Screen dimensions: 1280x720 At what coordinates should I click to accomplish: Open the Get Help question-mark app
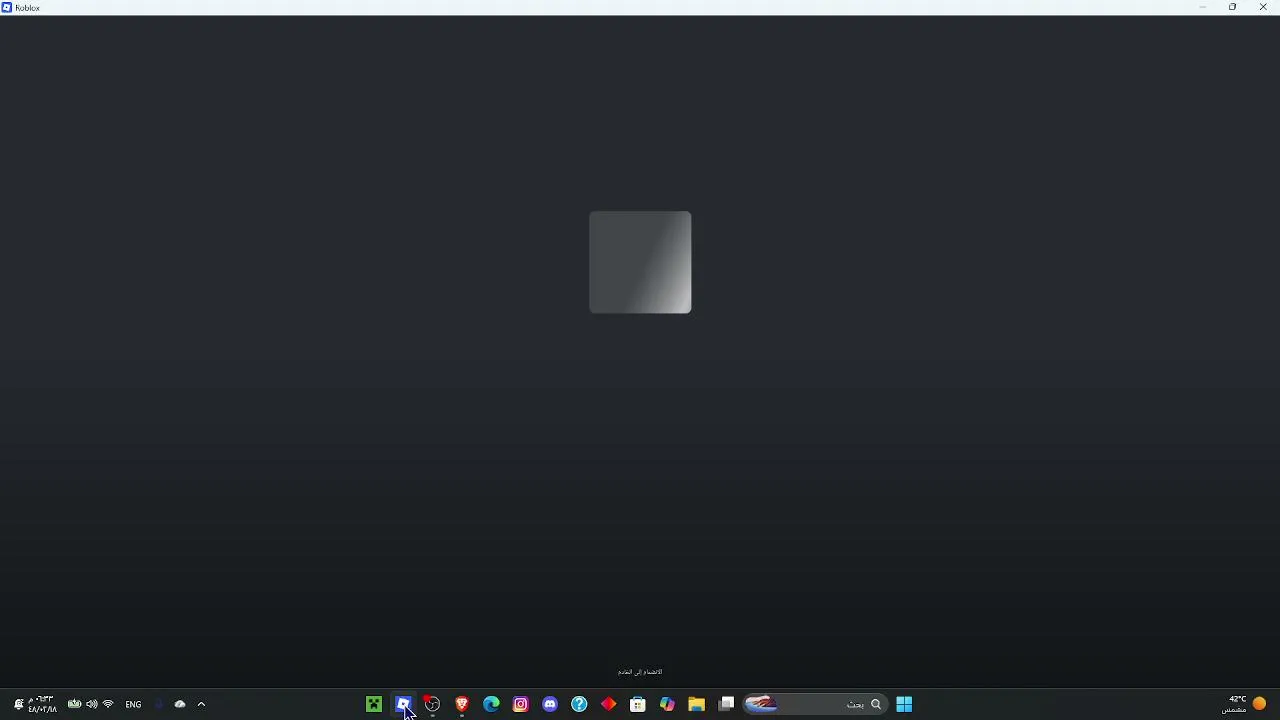[x=579, y=704]
